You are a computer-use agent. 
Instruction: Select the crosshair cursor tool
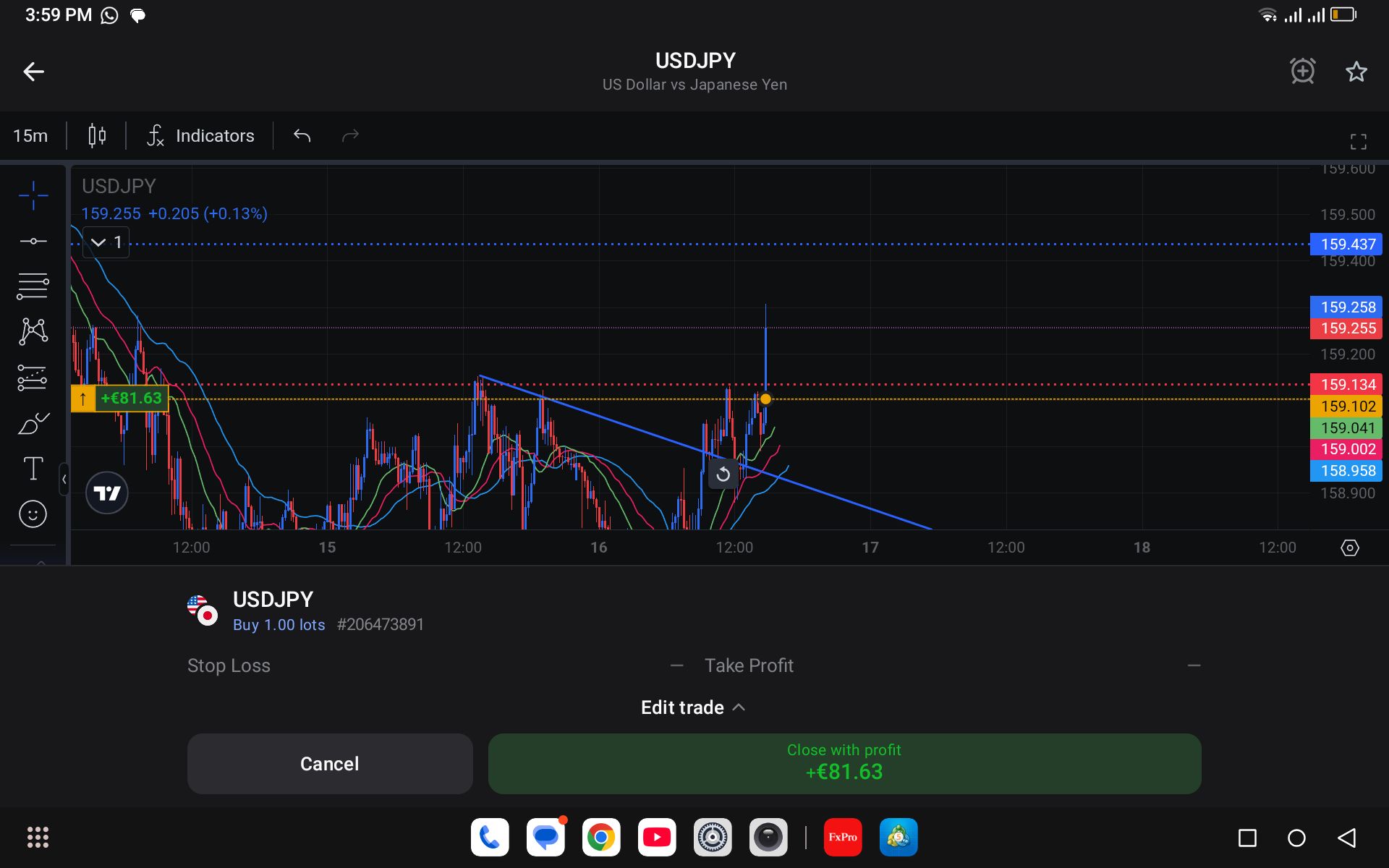33,195
